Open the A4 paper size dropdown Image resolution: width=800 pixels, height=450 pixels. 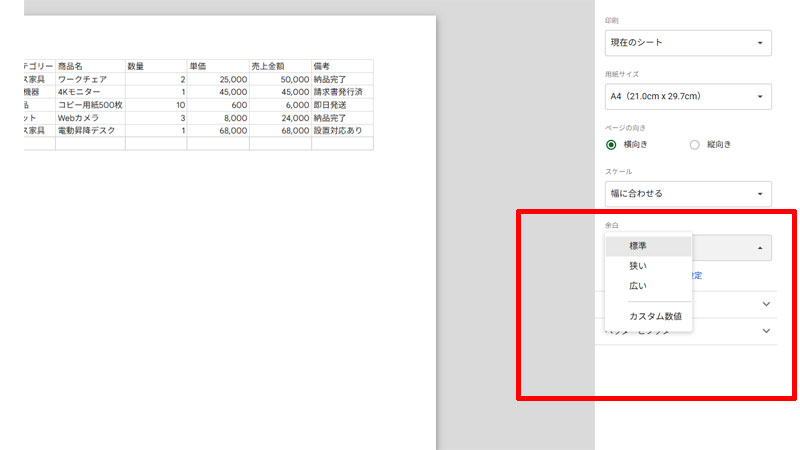click(x=688, y=96)
